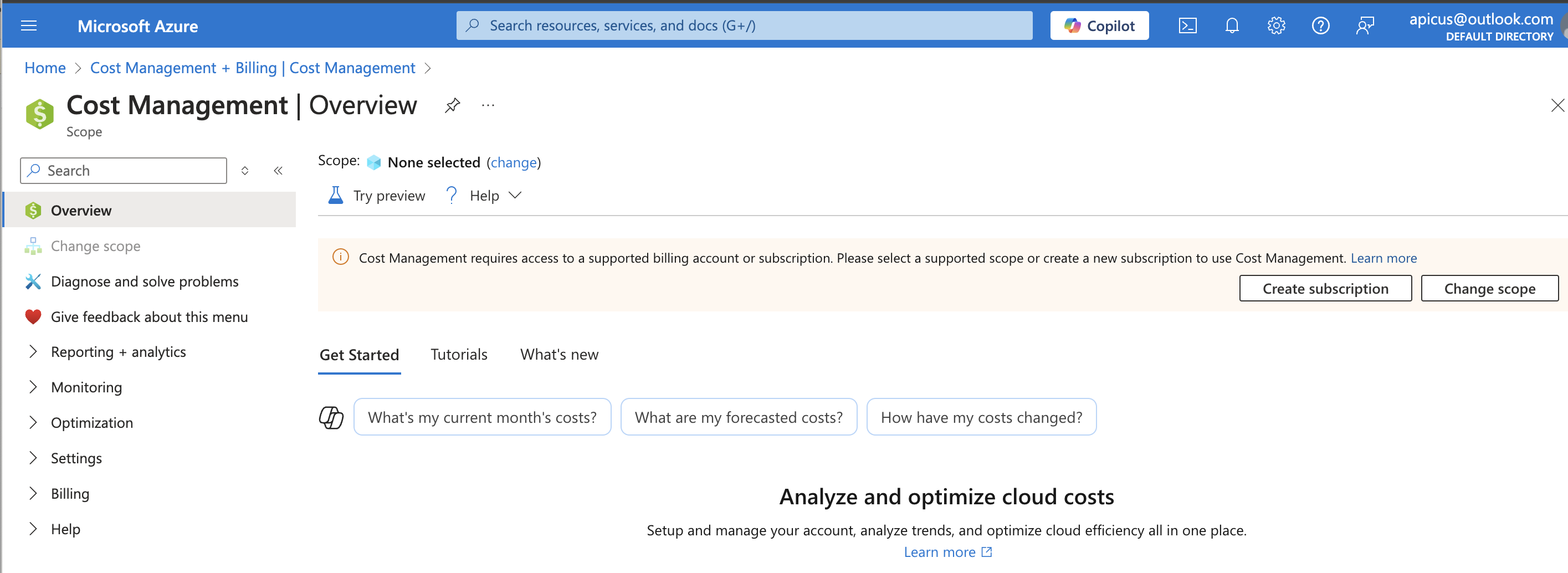
Task: Open Cost Management + Billing breadcrumb link
Action: (x=253, y=68)
